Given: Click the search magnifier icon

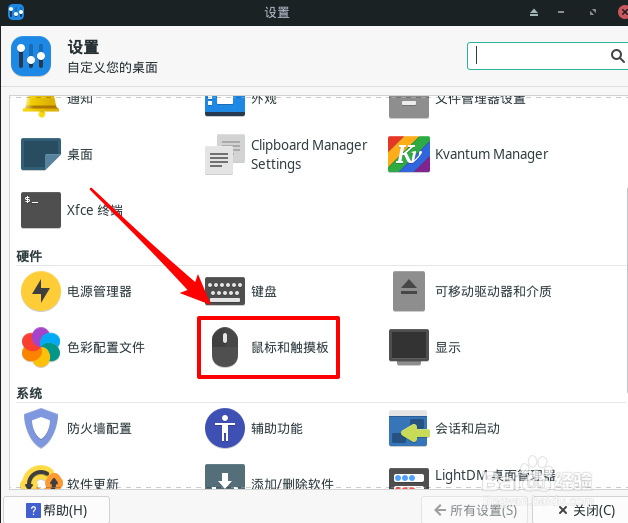Looking at the screenshot, I should point(618,56).
